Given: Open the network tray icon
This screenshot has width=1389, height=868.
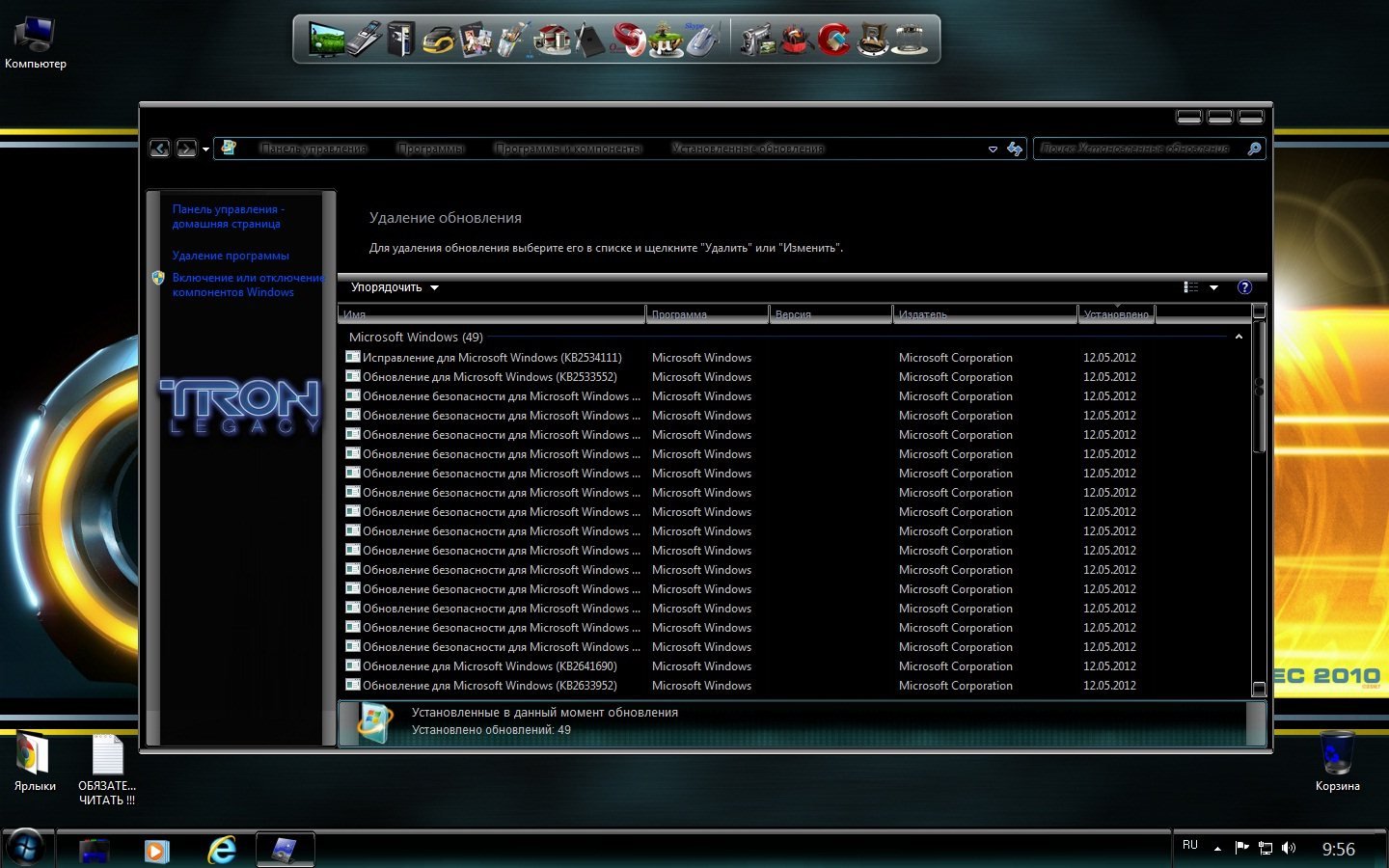Looking at the screenshot, I should (x=1265, y=849).
